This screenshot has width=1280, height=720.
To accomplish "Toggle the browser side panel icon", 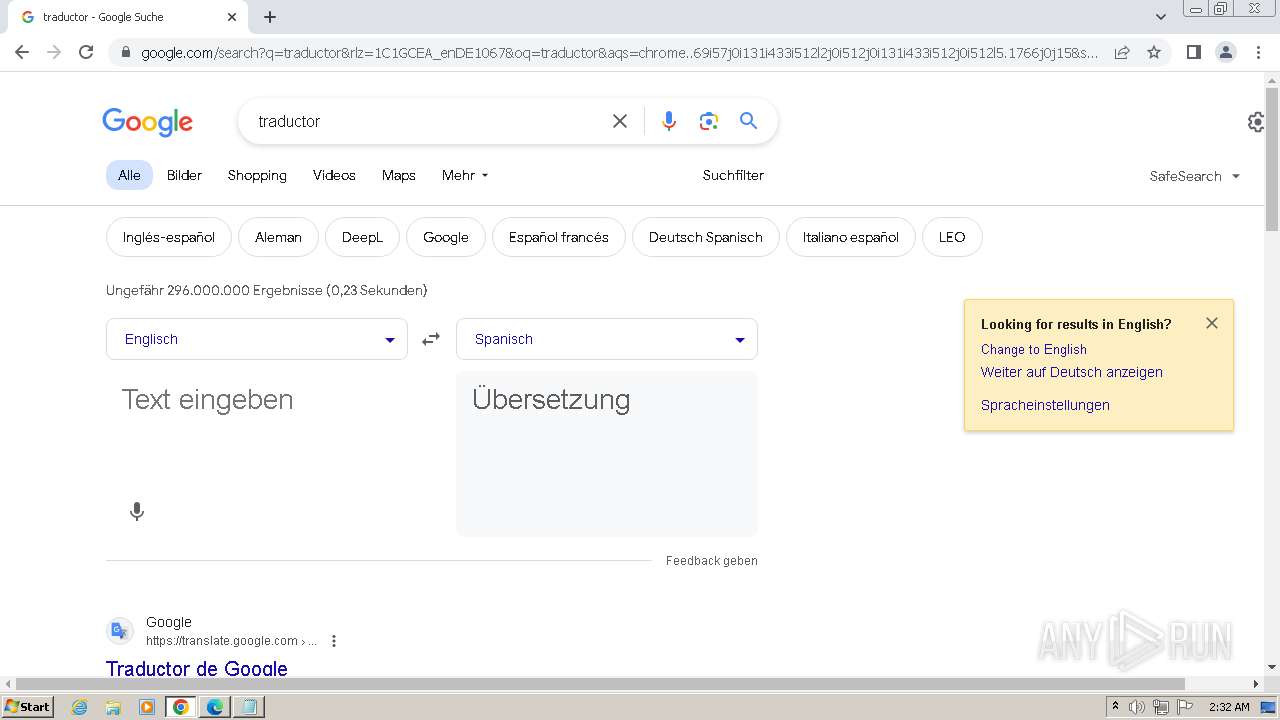I will (1193, 52).
